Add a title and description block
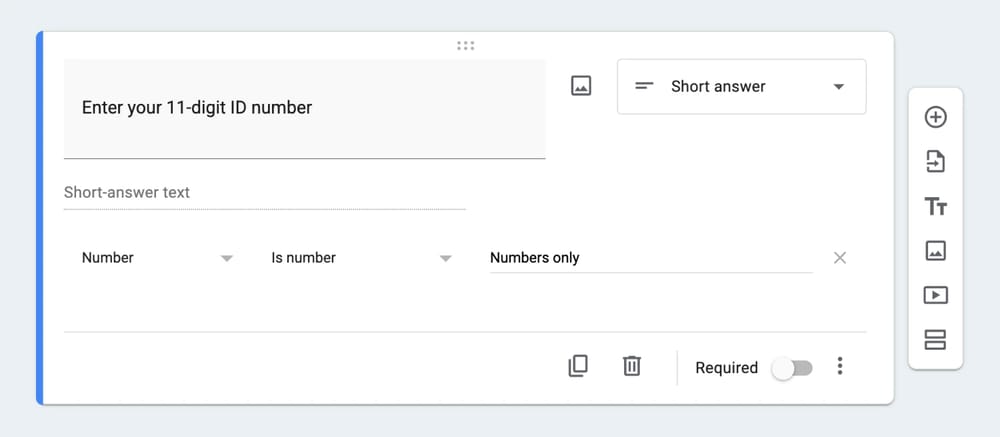This screenshot has width=1000, height=437. coord(935,206)
